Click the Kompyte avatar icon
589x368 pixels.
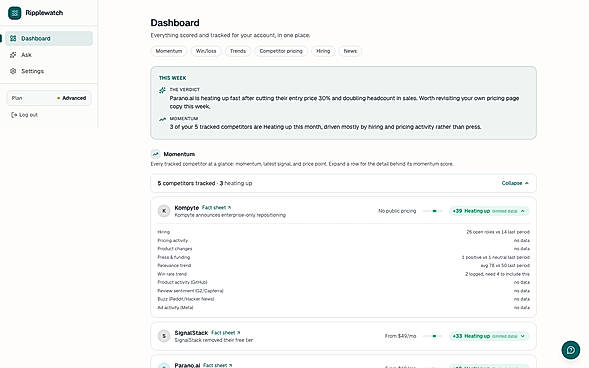click(x=164, y=211)
